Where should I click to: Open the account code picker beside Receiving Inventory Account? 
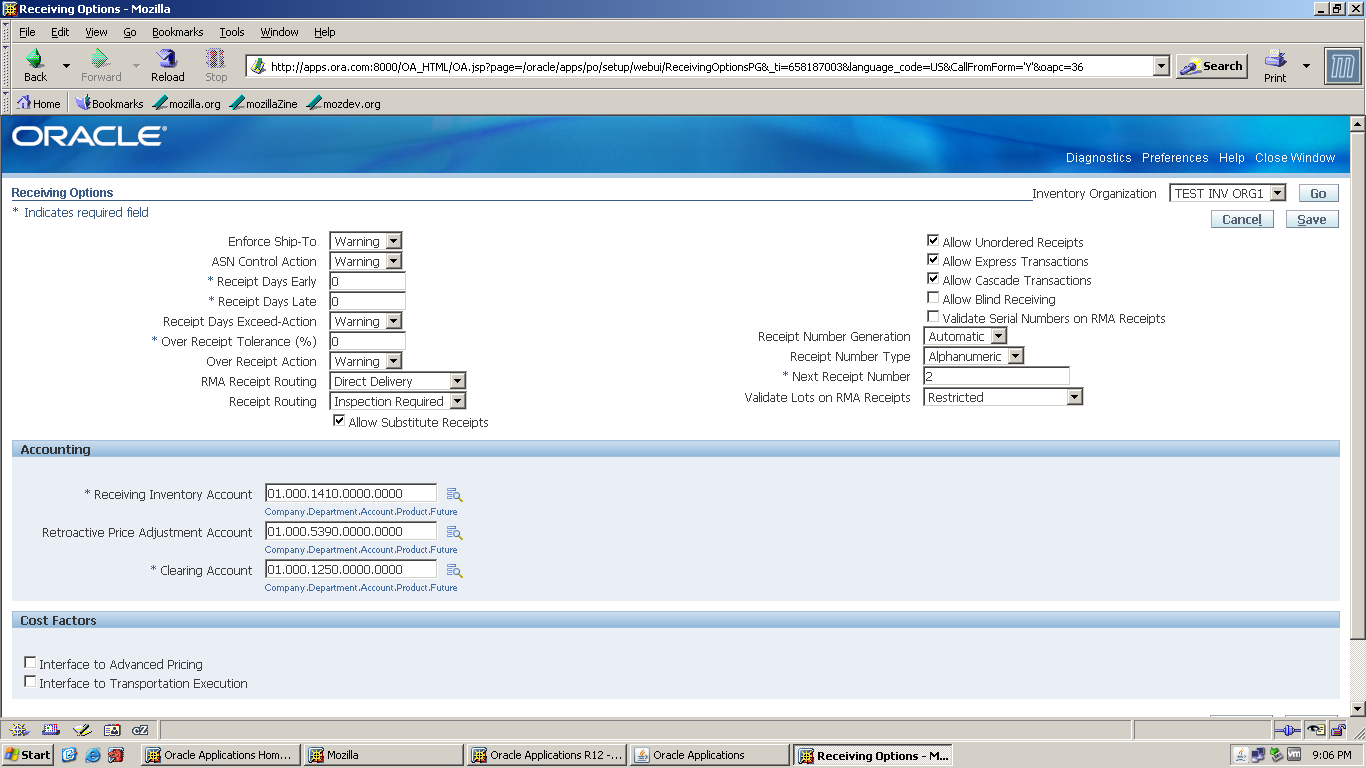[x=454, y=493]
